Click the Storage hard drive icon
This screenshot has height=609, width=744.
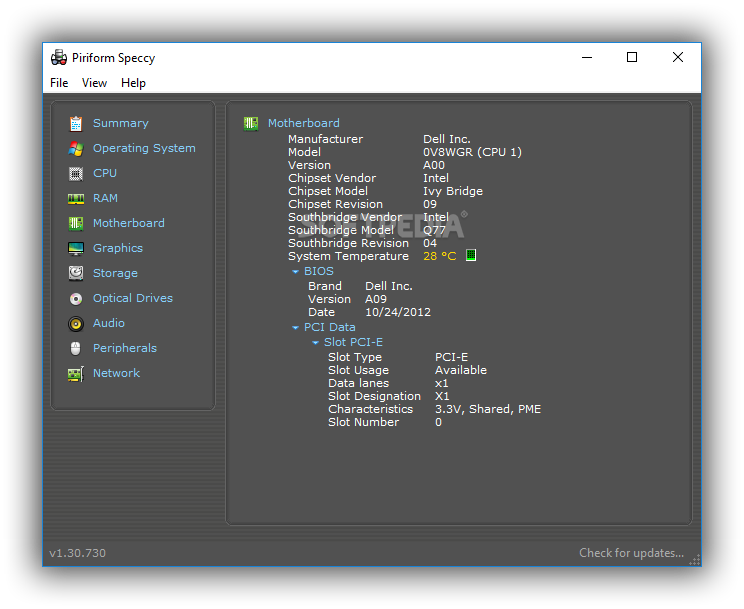point(76,273)
